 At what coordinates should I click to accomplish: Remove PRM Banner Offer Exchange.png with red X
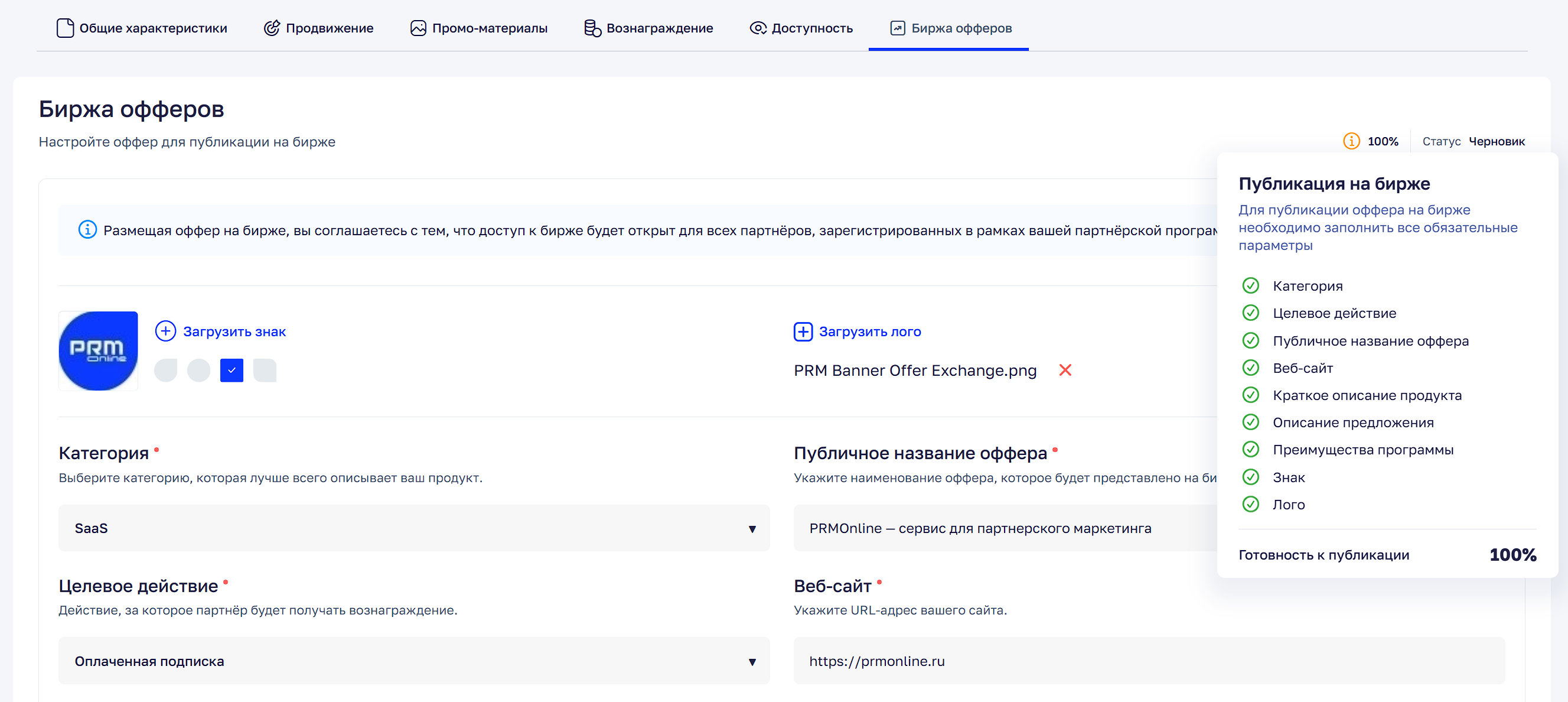click(x=1065, y=370)
